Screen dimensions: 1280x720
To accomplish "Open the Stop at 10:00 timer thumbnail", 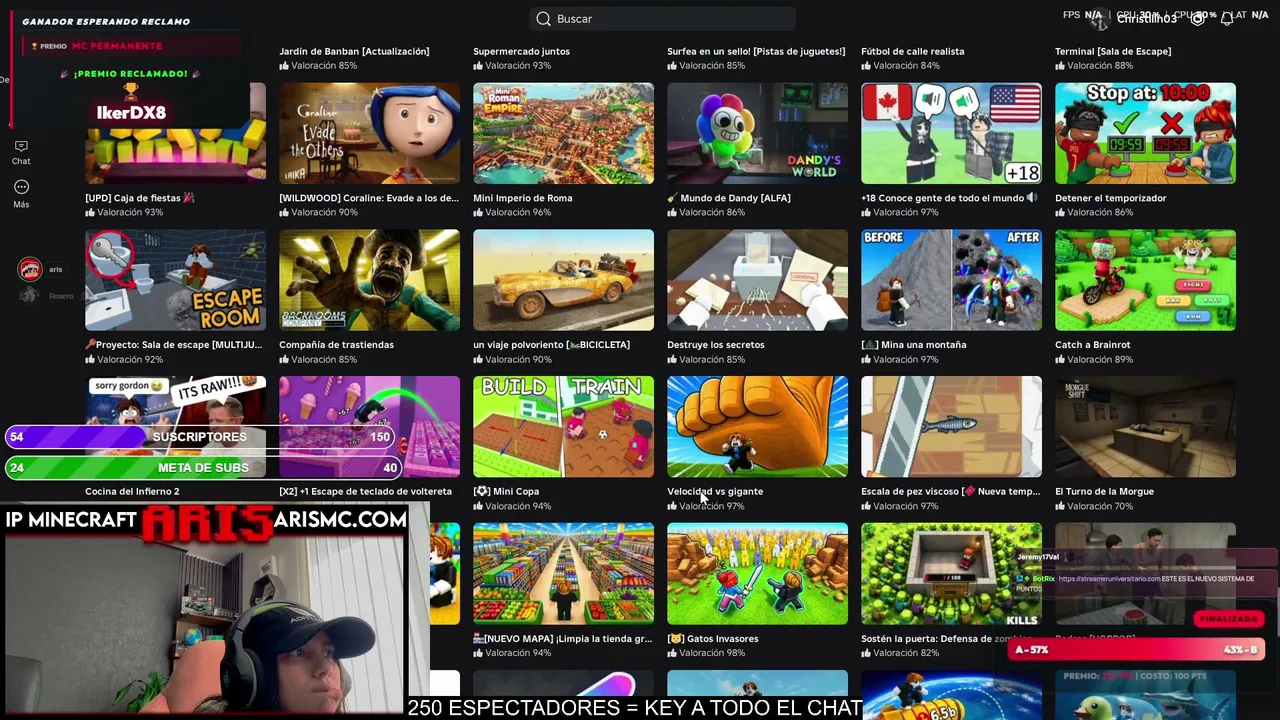I will (1146, 134).
